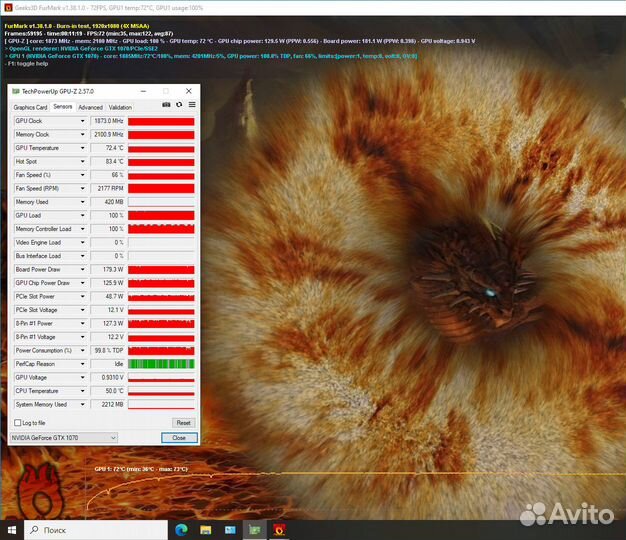Open the GPU-Z hamburger menu icon
Viewport: 626px width, 540px height.
[192, 105]
